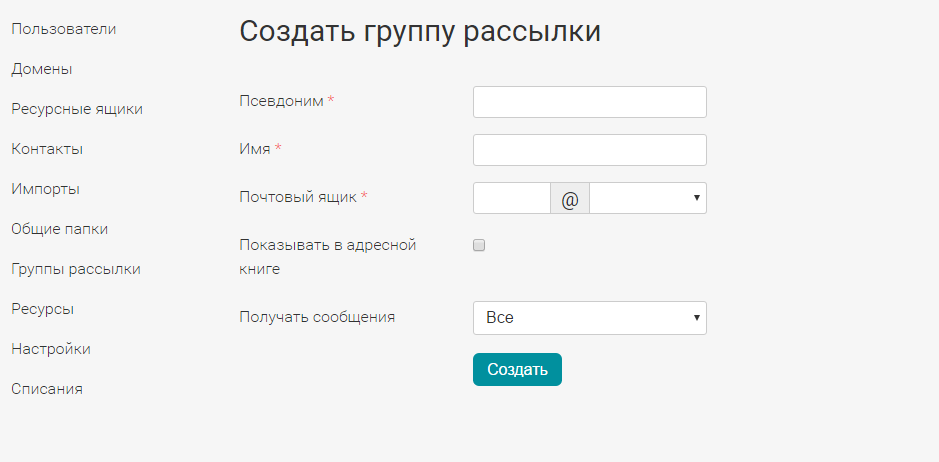Open Настройки in the sidebar

pyautogui.click(x=51, y=349)
